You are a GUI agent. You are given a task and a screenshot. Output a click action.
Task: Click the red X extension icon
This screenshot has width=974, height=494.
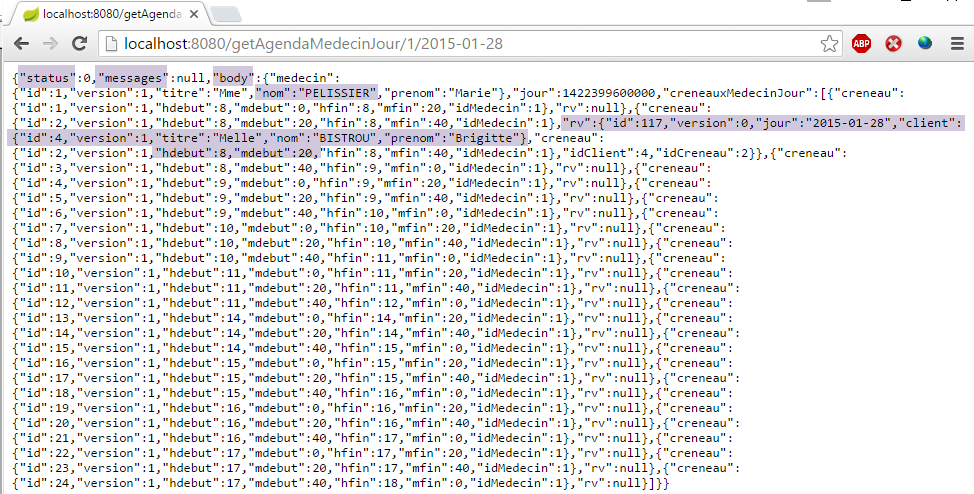tap(893, 44)
